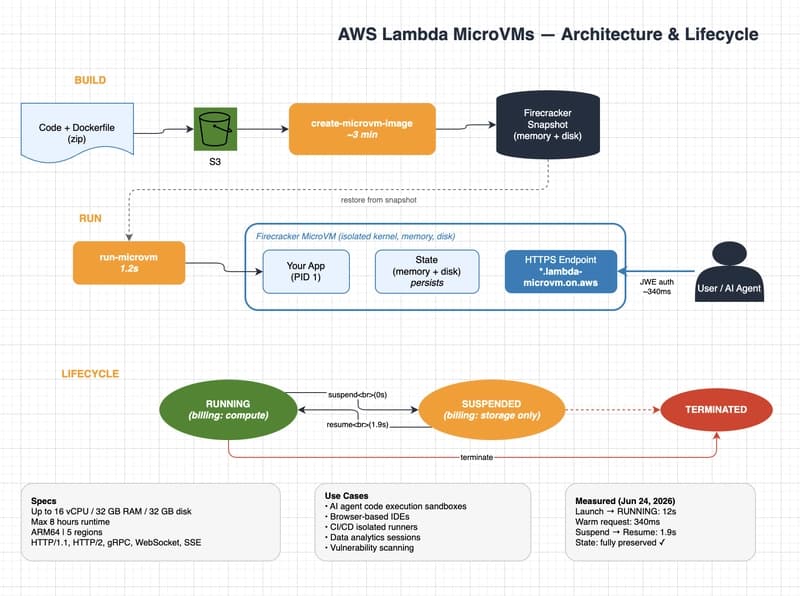Image resolution: width=800 pixels, height=596 pixels.
Task: Select the SUSPENDED orange ellipse
Action: pyautogui.click(x=492, y=410)
